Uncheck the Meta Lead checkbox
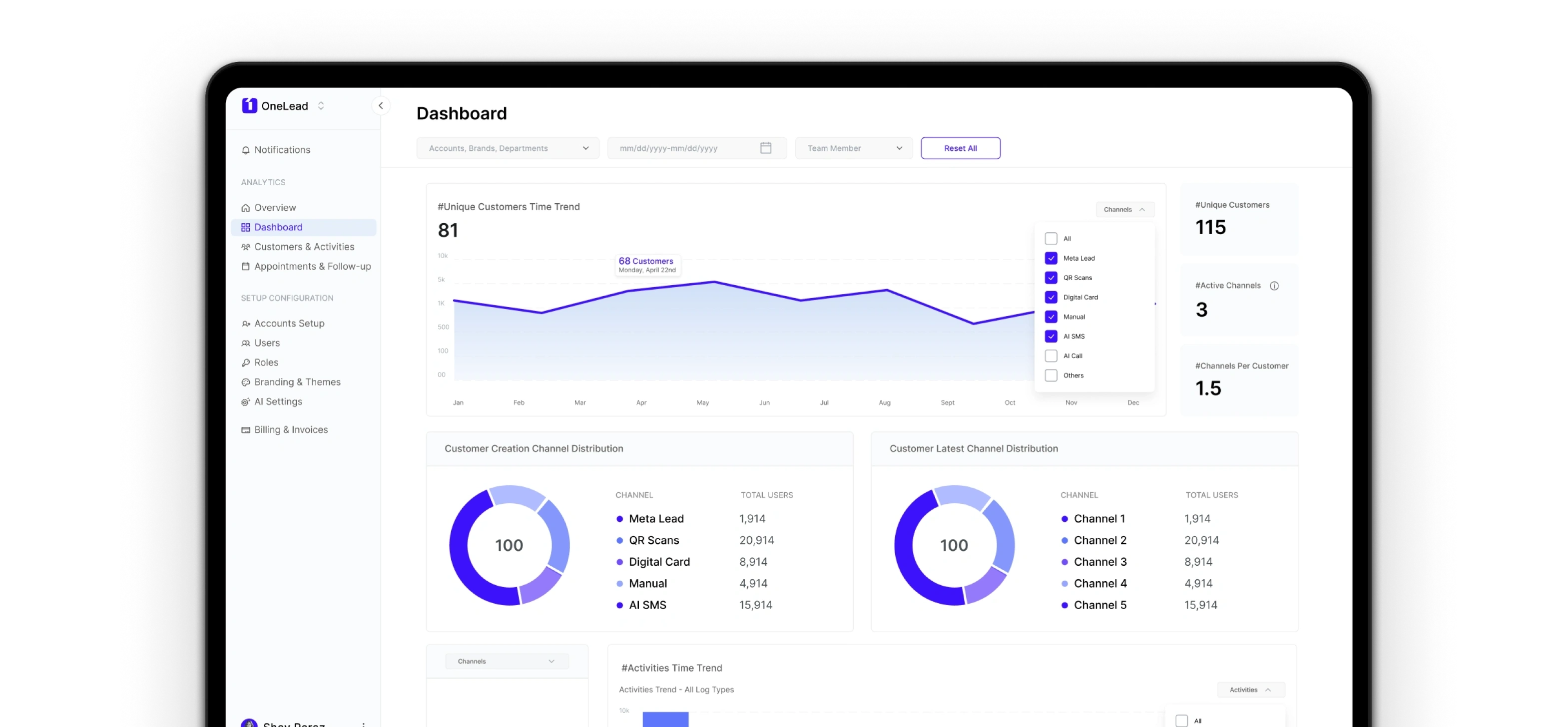 tap(1050, 258)
